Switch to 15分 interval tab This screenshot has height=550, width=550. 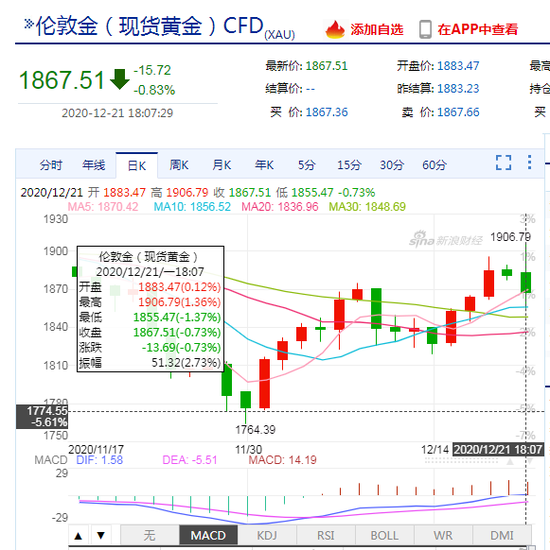coord(349,165)
